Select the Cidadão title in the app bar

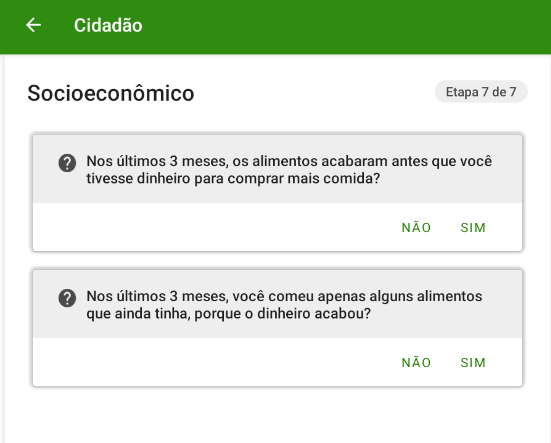pos(108,26)
